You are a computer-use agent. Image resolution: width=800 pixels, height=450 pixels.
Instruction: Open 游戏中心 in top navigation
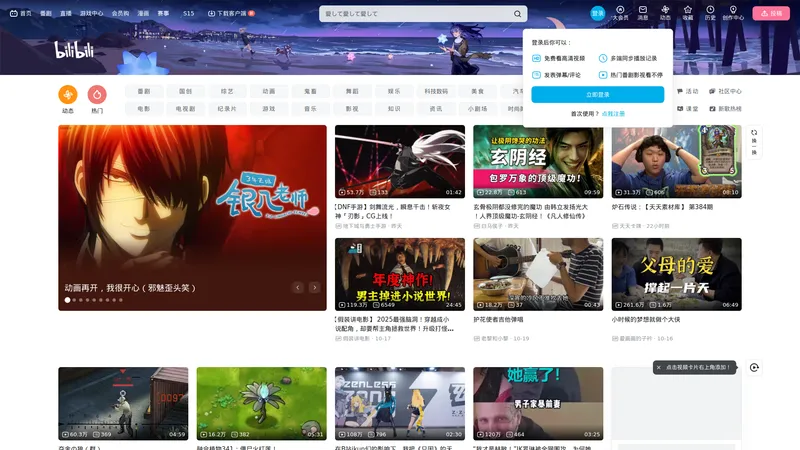click(x=91, y=14)
